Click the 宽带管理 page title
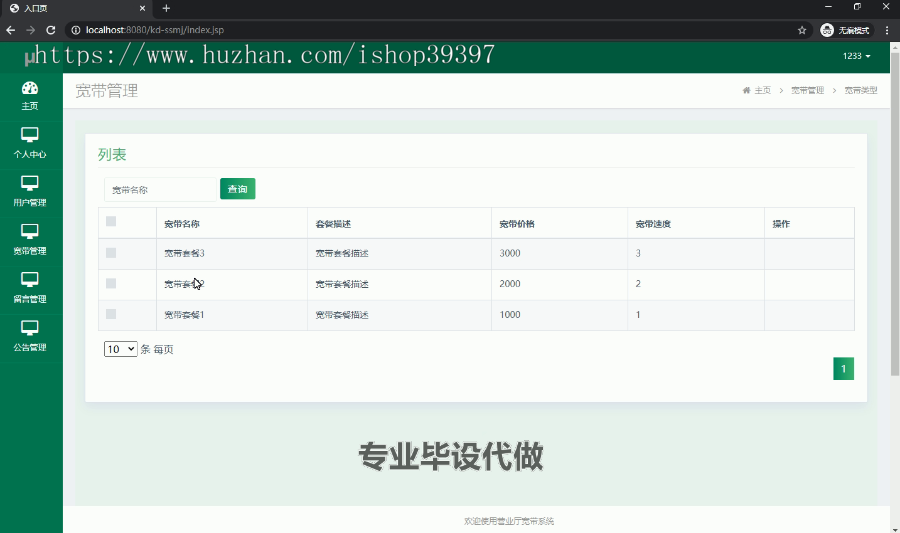Viewport: 900px width, 533px height. pyautogui.click(x=107, y=91)
